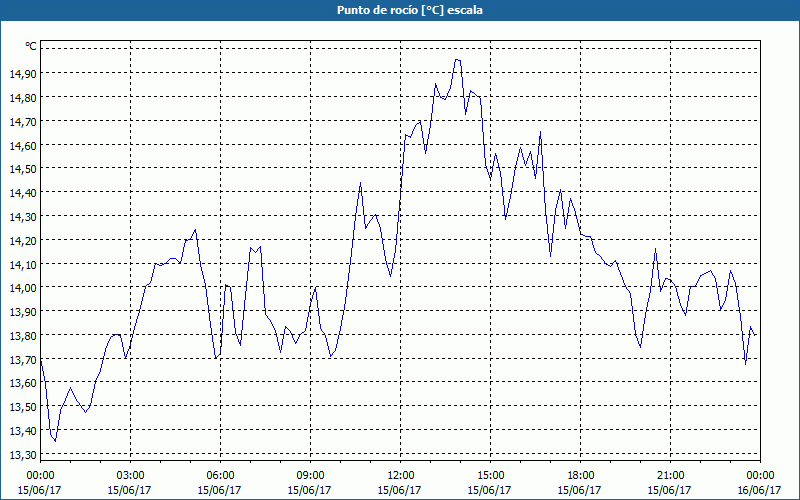Click the 14,60 y-axis label
This screenshot has width=800, height=500.
[23, 145]
